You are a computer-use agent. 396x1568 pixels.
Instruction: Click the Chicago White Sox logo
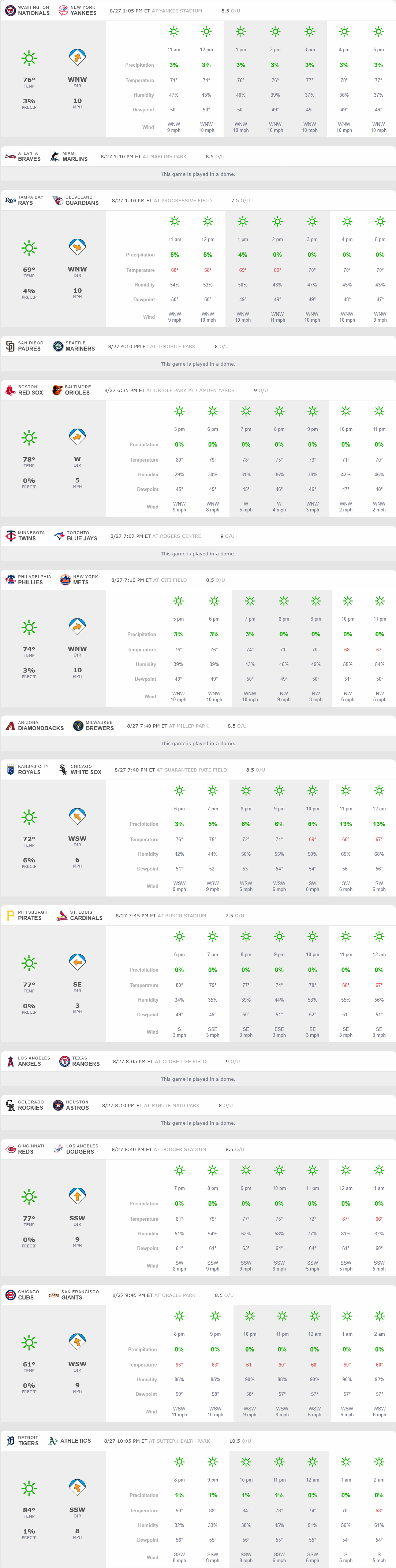pyautogui.click(x=63, y=770)
